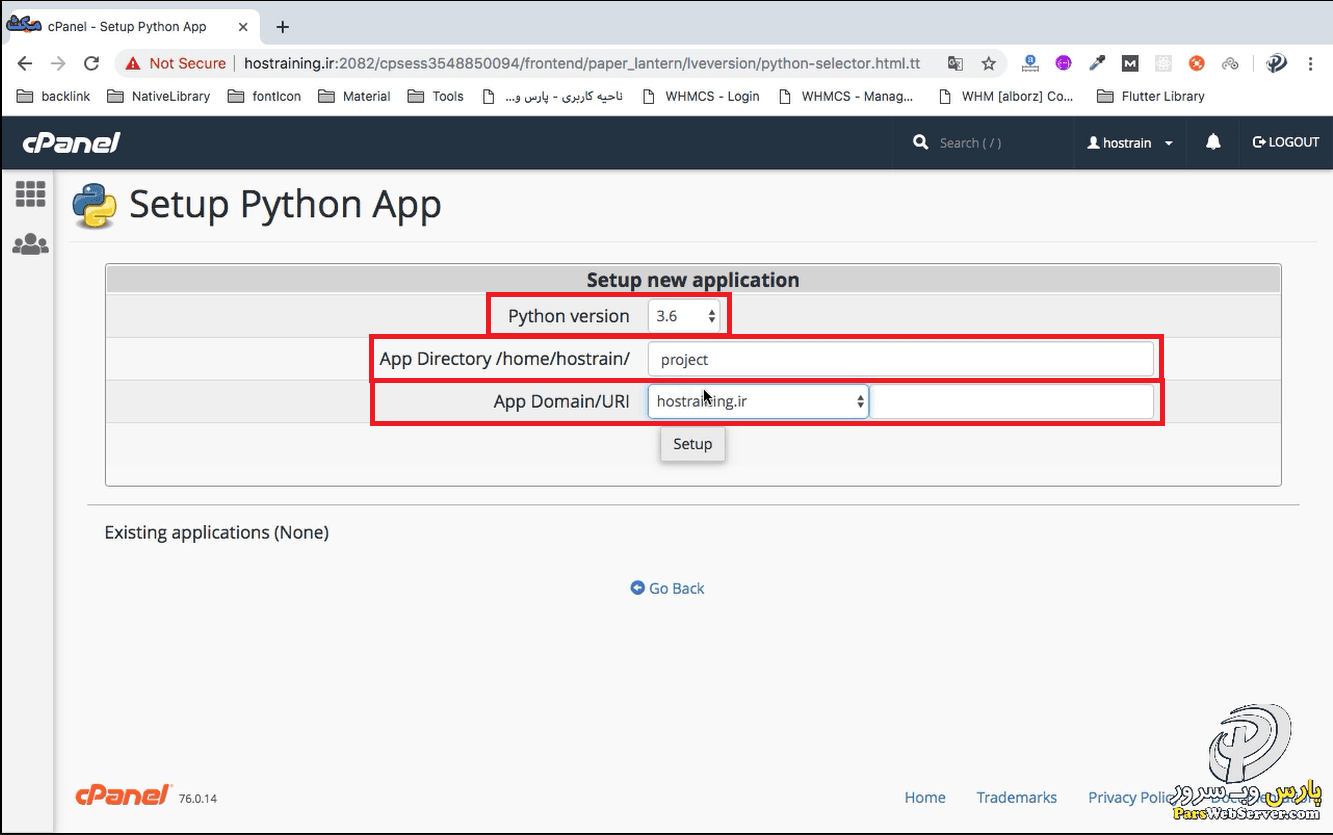The image size is (1333, 835).
Task: Click the browser back arrow
Action: [25, 63]
